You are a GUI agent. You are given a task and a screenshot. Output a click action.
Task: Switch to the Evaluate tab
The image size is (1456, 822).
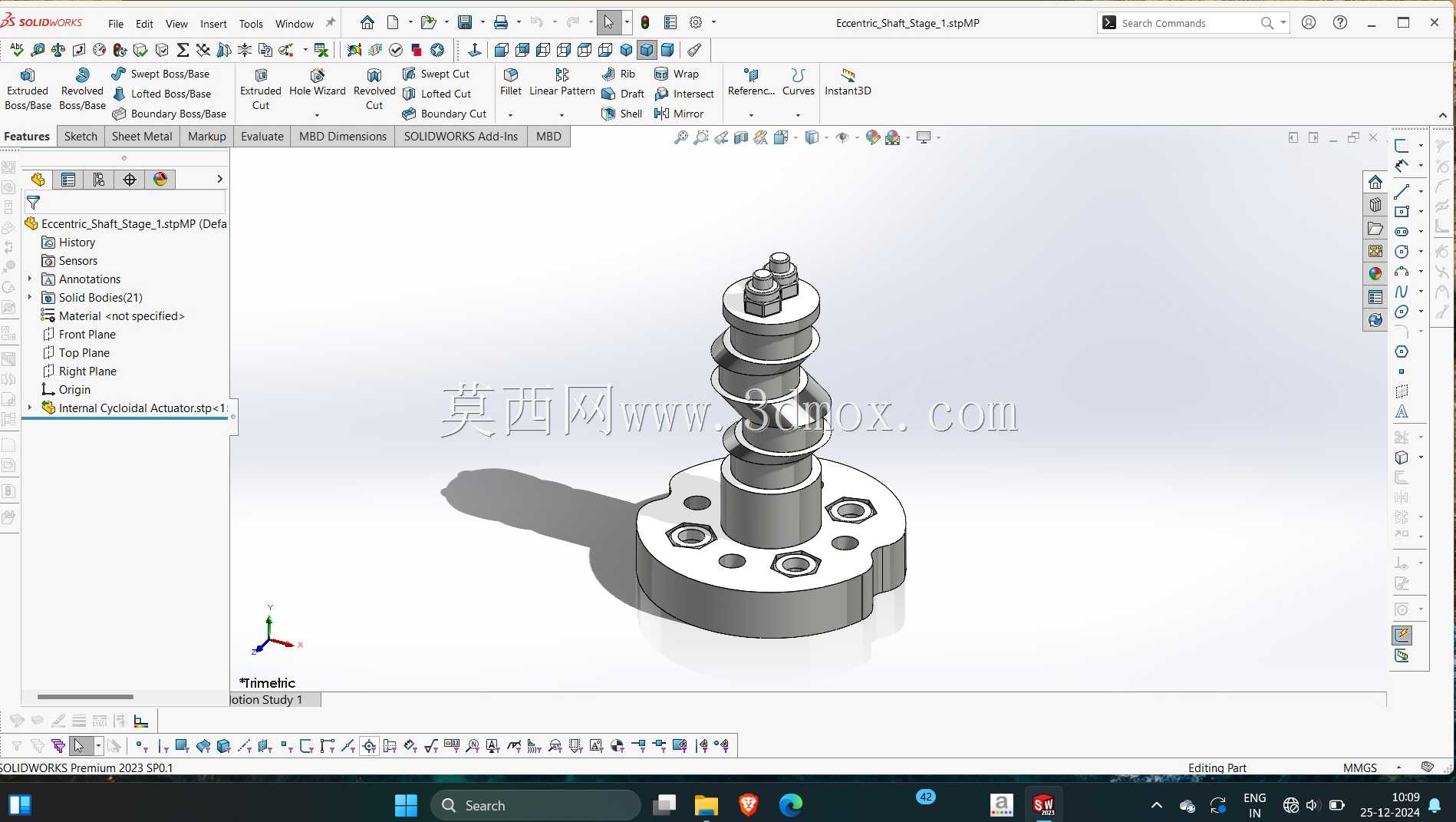tap(262, 137)
